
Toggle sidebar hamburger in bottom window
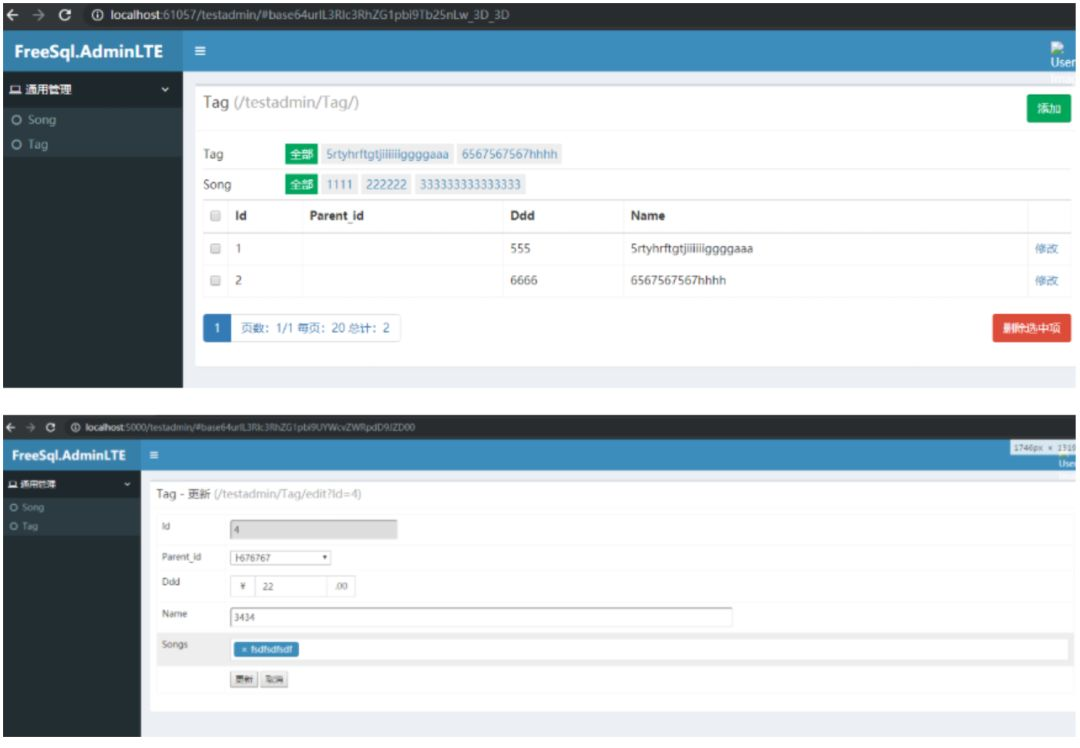pyautogui.click(x=154, y=455)
